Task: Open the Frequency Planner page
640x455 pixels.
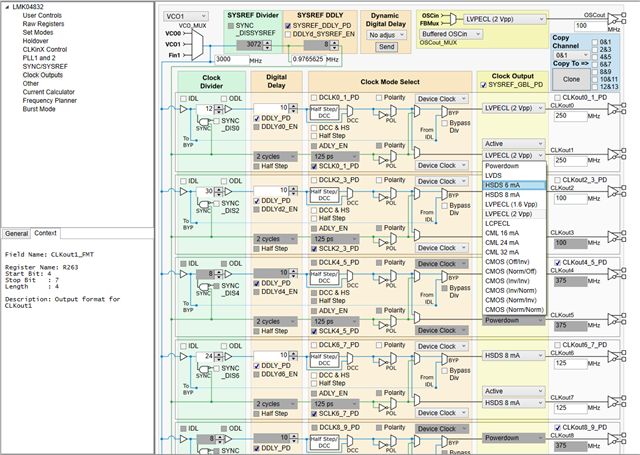Action: [x=49, y=100]
